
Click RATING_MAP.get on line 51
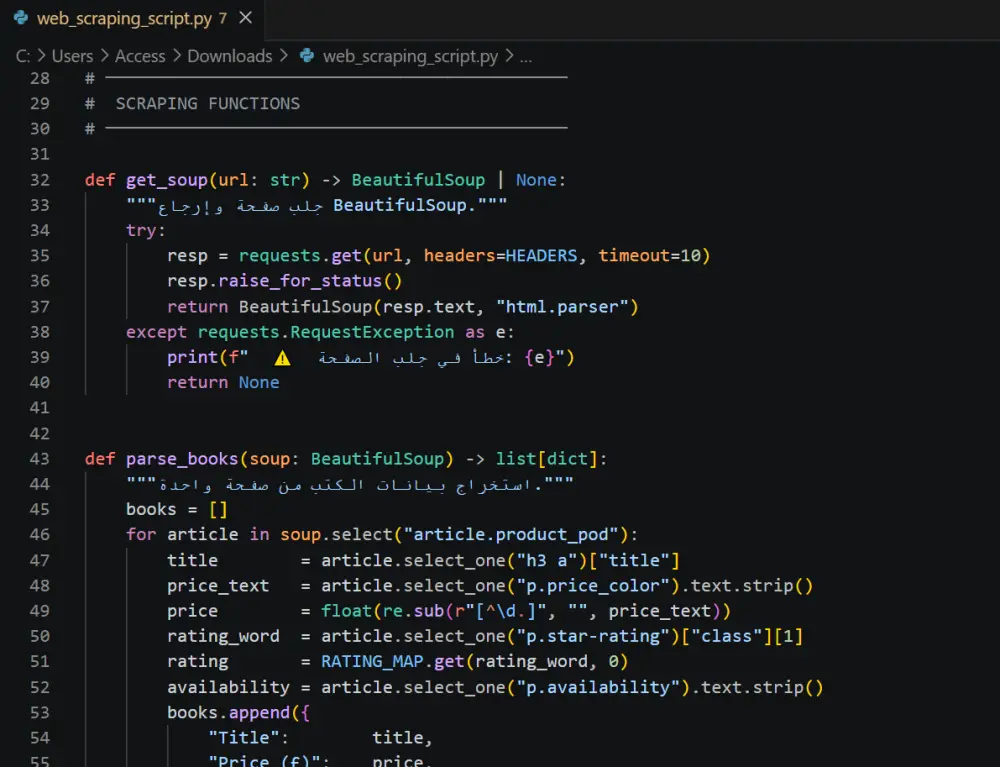pyautogui.click(x=392, y=662)
